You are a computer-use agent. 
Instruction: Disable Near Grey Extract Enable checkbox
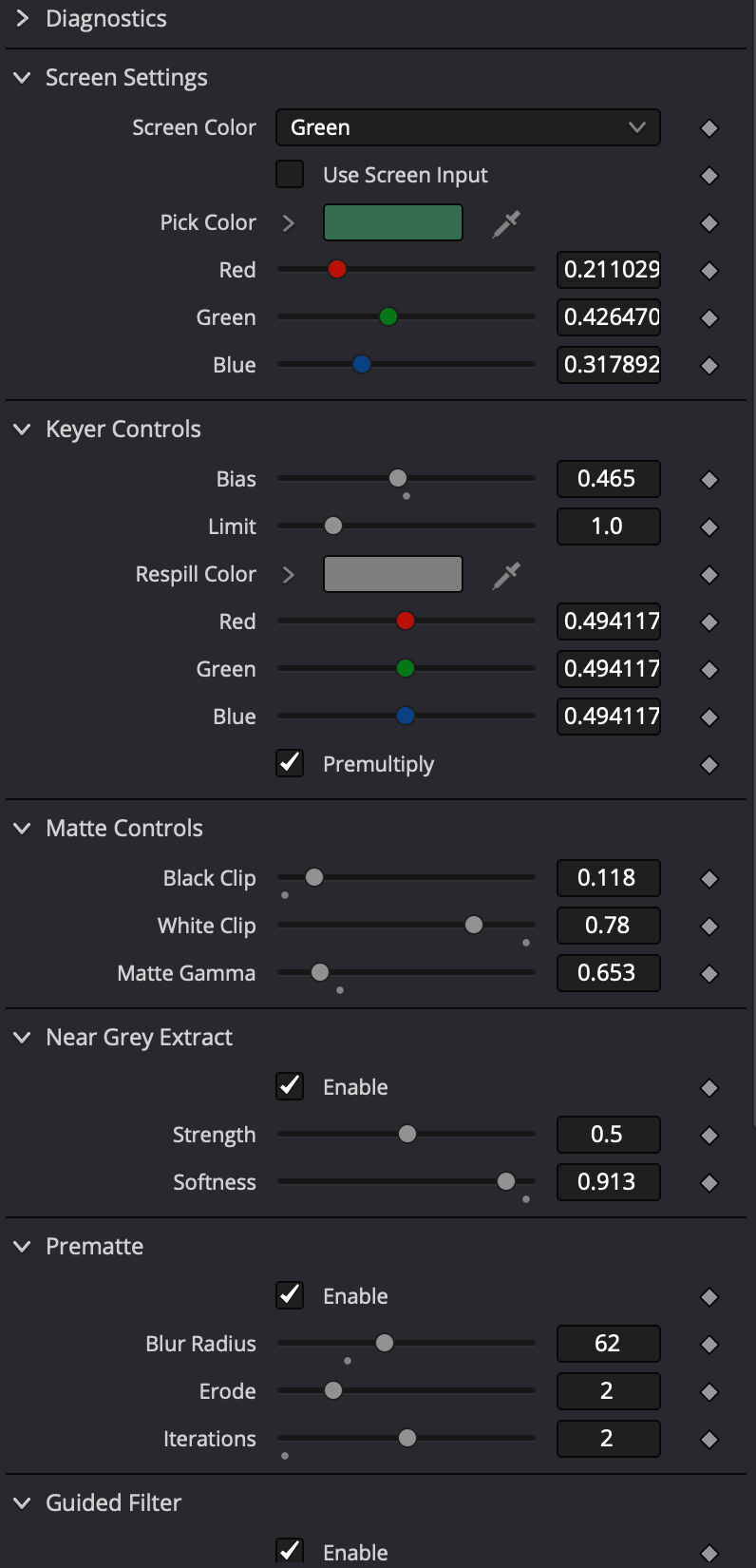(290, 1086)
